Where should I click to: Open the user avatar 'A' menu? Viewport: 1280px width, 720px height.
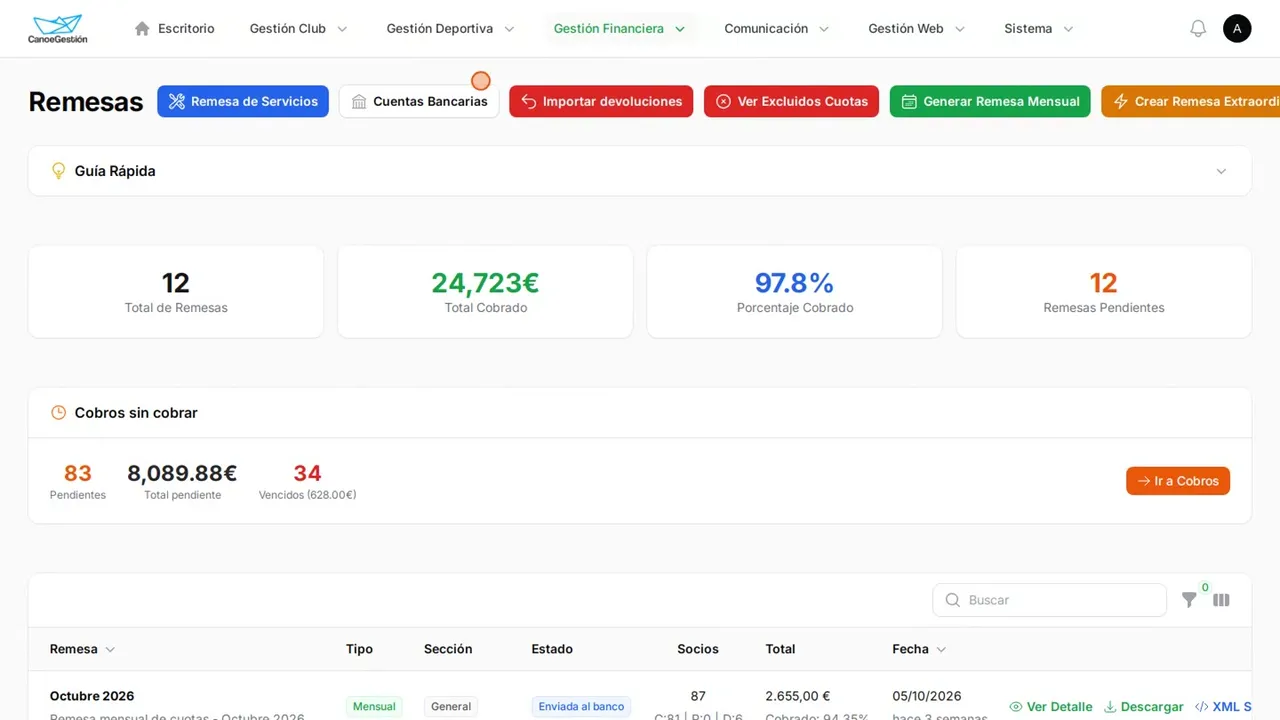tap(1237, 28)
